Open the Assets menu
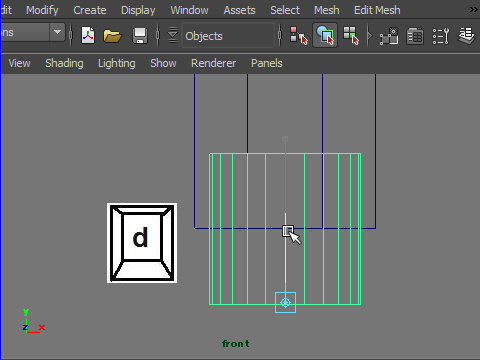The width and height of the screenshot is (480, 360). [239, 10]
